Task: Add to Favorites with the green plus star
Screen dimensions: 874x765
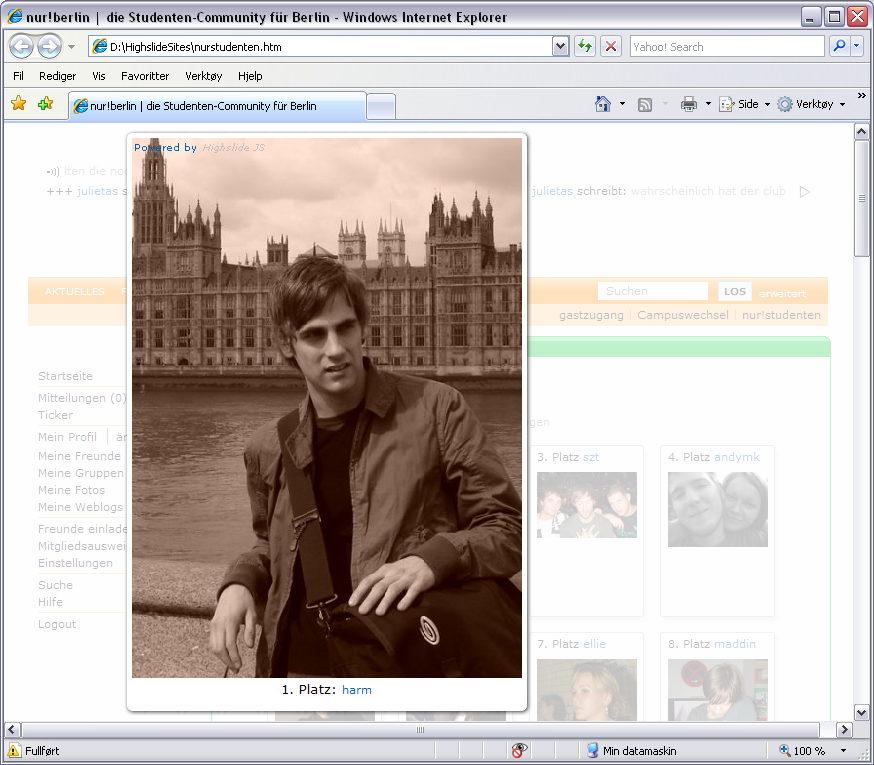Action: coord(45,103)
